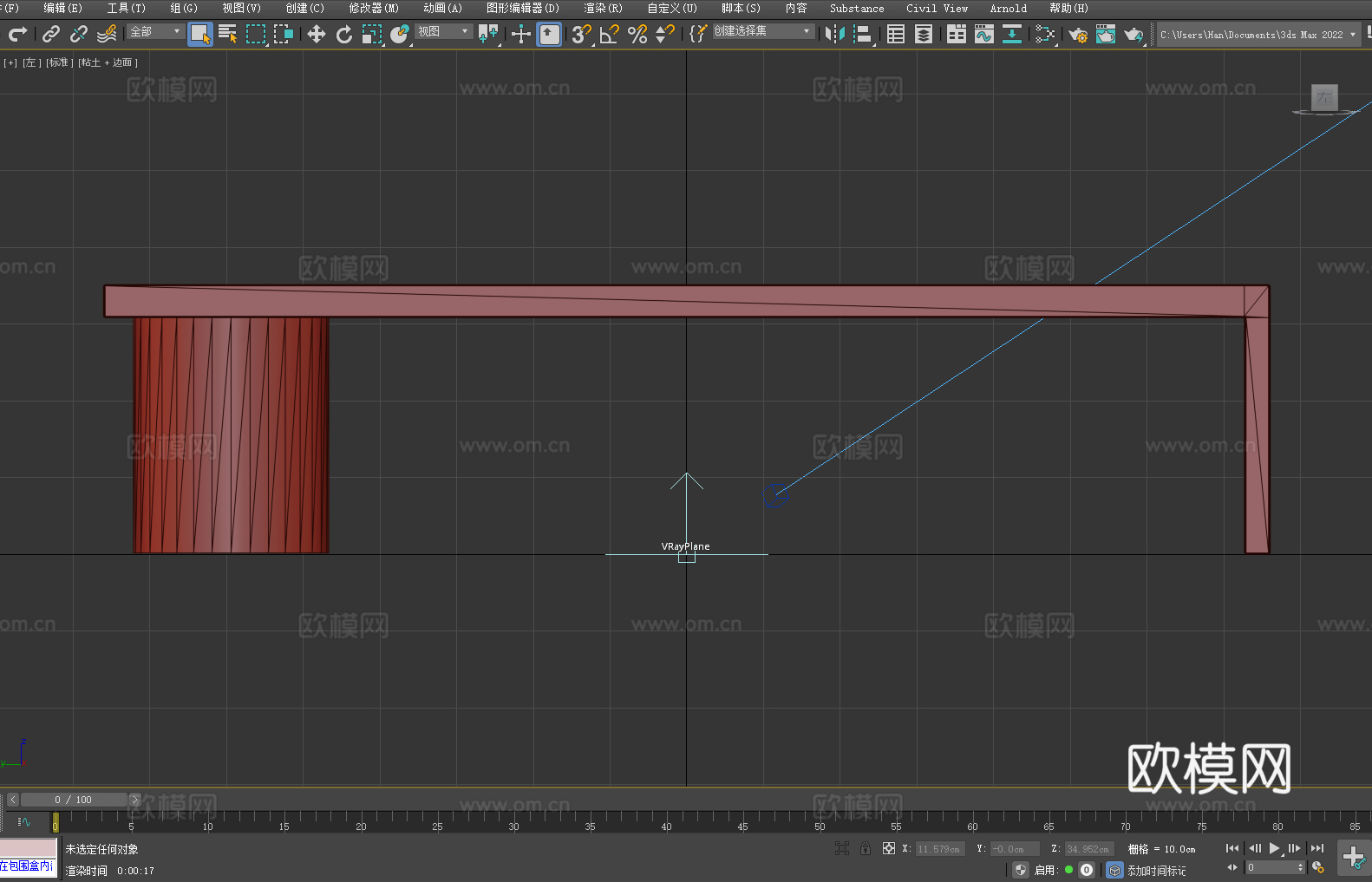Toggle the Layer Explorer icon
This screenshot has height=882, width=1372.
[x=924, y=34]
